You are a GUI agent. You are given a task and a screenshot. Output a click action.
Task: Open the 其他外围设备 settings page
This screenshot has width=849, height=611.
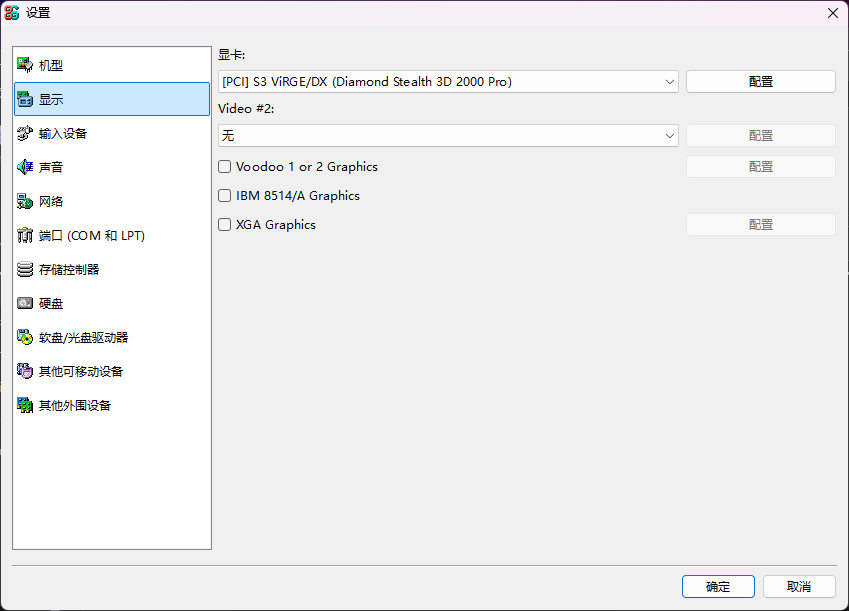click(x=74, y=405)
